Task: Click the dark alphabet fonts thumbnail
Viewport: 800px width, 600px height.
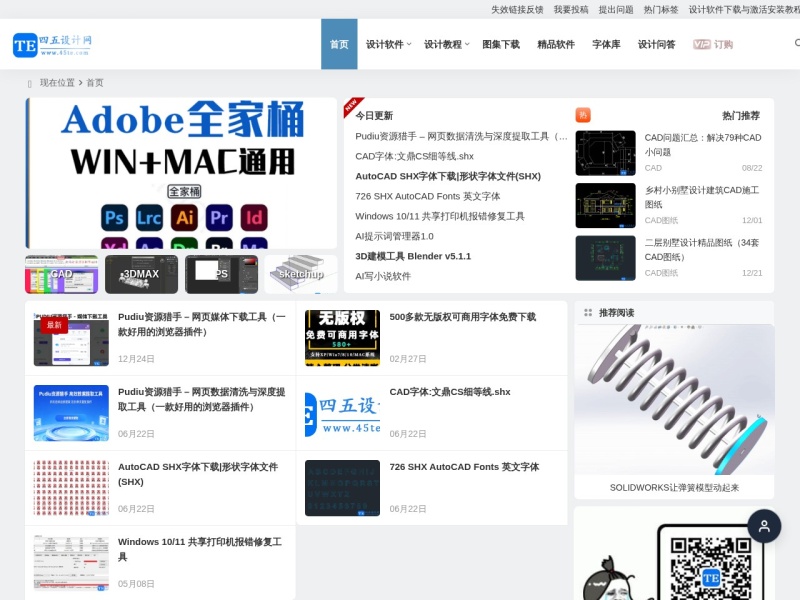Action: point(342,488)
